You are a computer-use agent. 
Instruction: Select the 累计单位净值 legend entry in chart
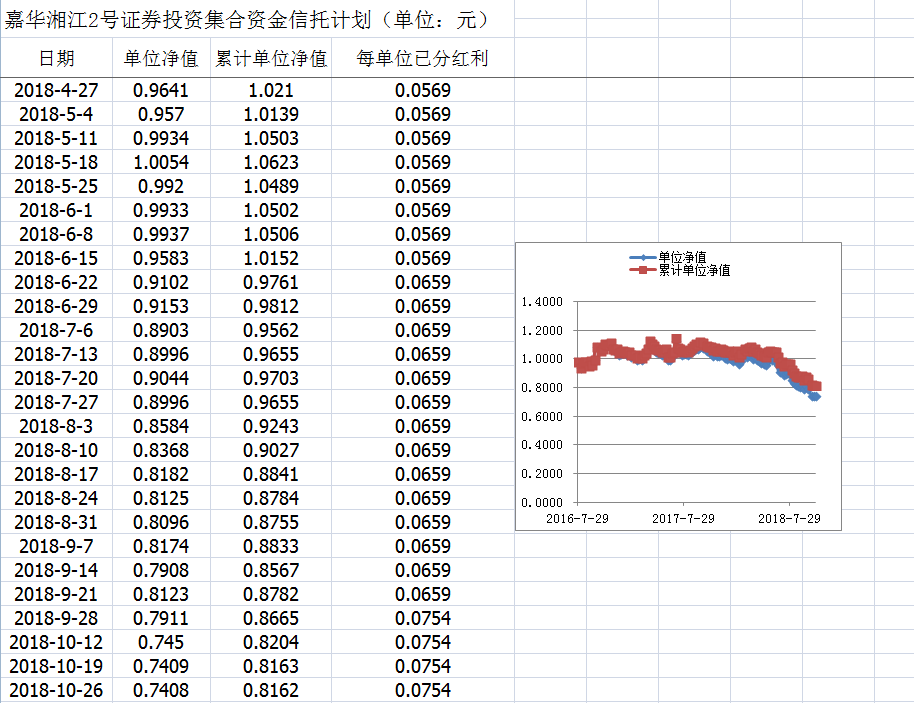coord(680,269)
